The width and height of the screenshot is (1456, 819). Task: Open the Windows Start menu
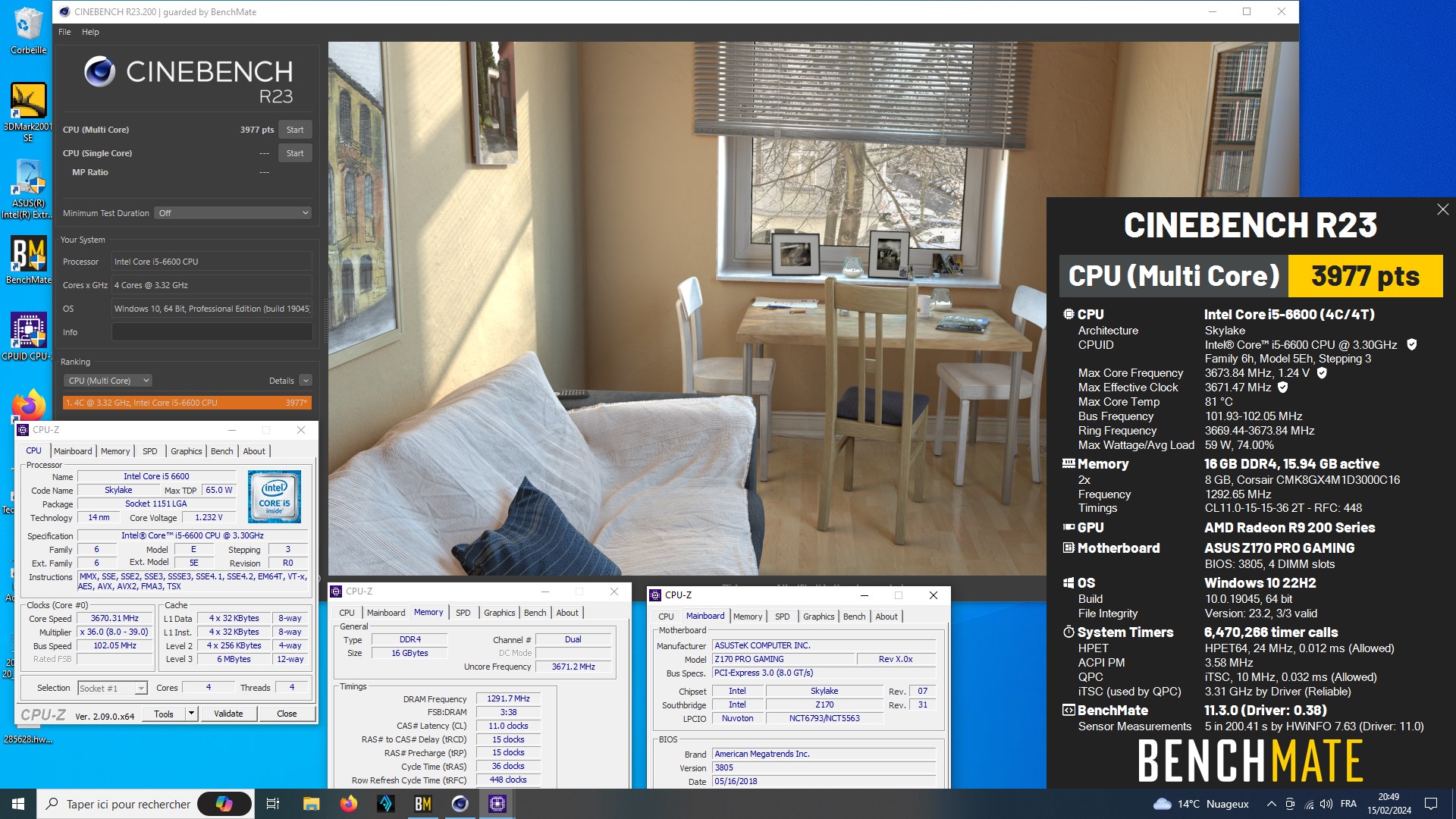point(18,804)
